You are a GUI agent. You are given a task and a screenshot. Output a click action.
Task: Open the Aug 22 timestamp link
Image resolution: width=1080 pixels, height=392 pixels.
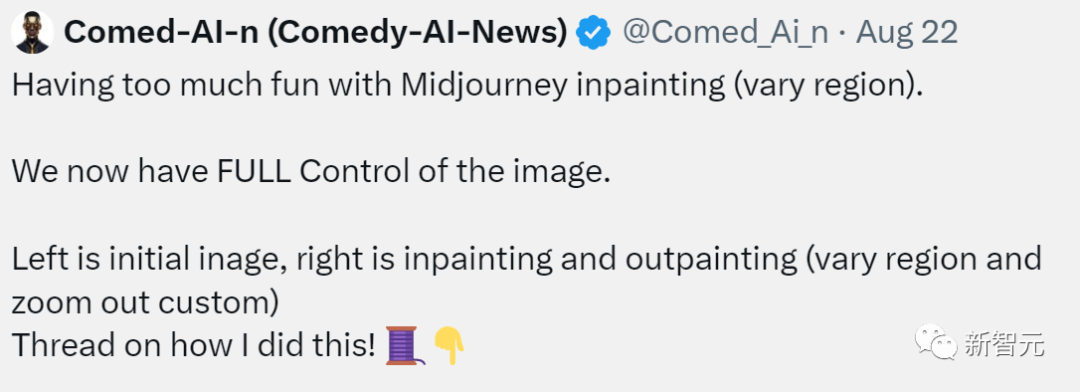pos(906,32)
